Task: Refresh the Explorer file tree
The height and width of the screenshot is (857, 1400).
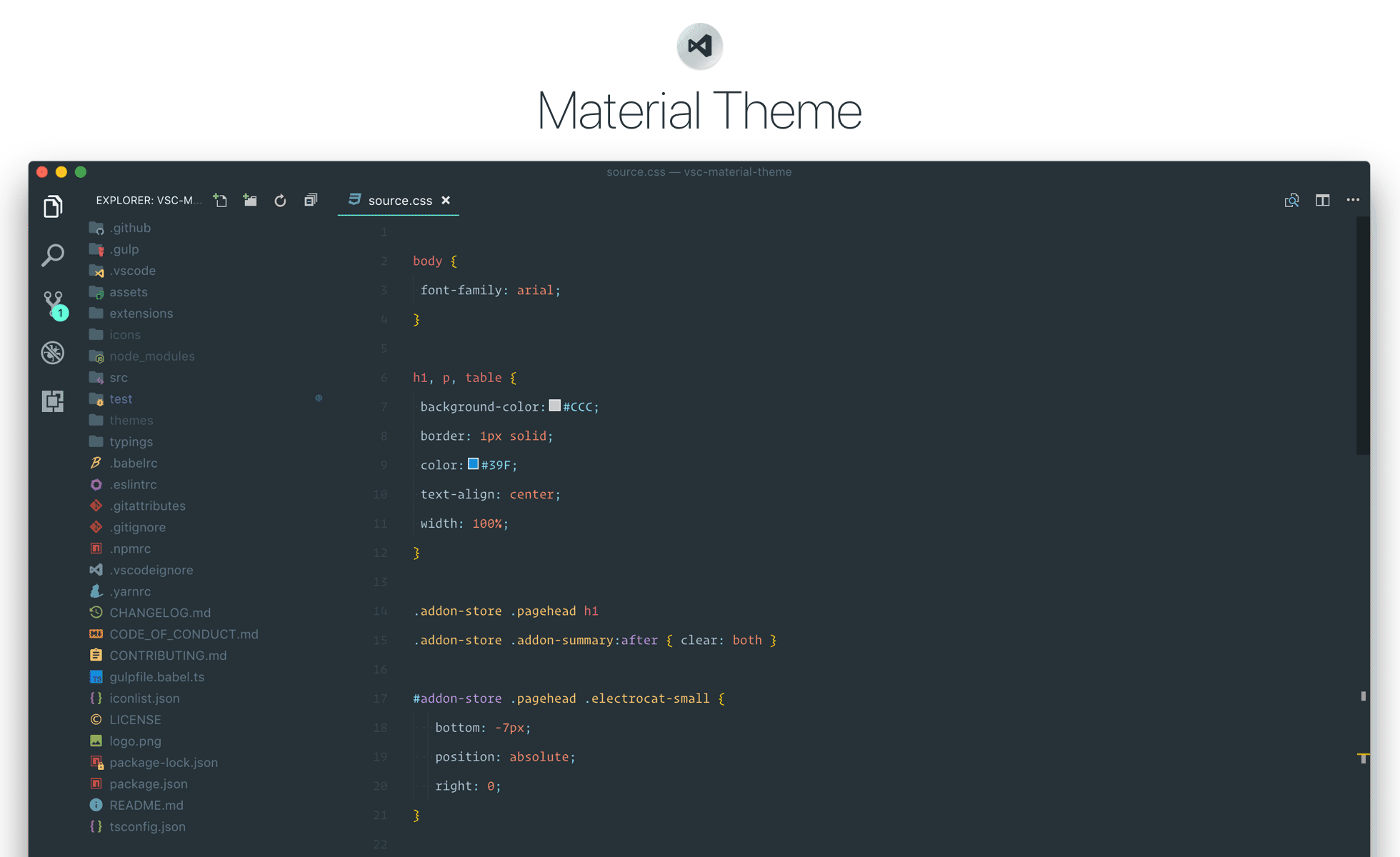Action: click(280, 201)
